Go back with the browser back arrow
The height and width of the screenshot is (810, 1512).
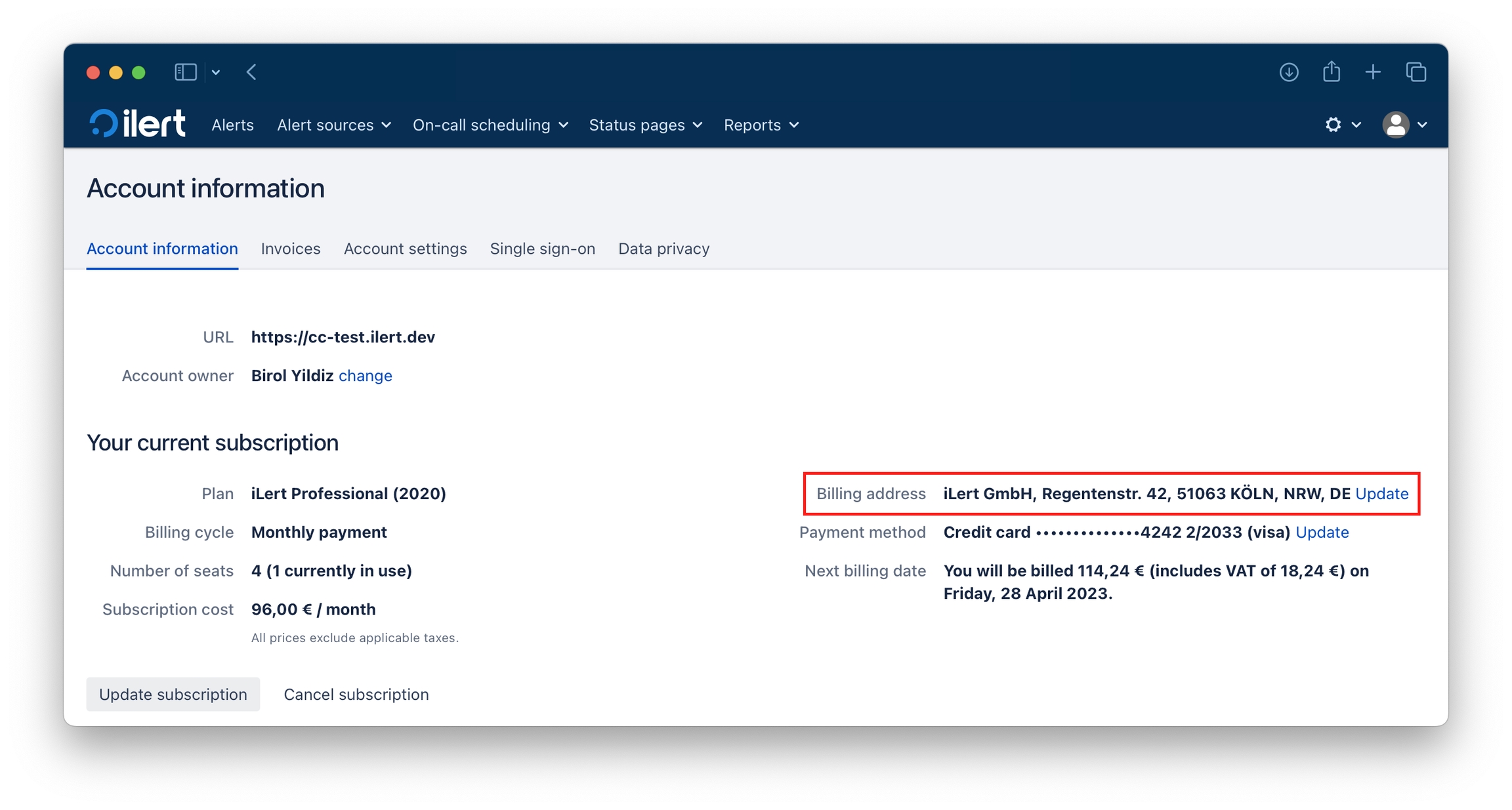pyautogui.click(x=251, y=72)
